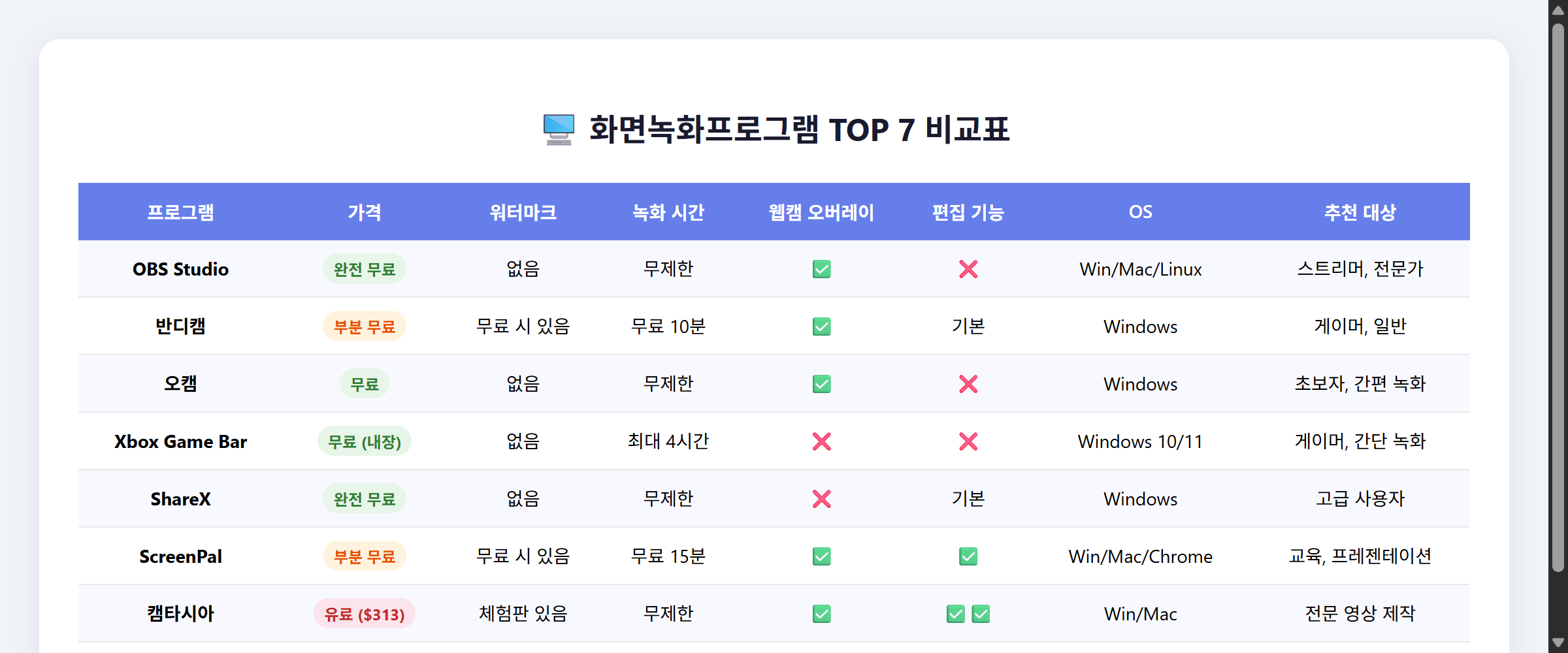Image resolution: width=1568 pixels, height=653 pixels.
Task: Click ScreenPal's 부분 무료 badge
Action: click(365, 556)
